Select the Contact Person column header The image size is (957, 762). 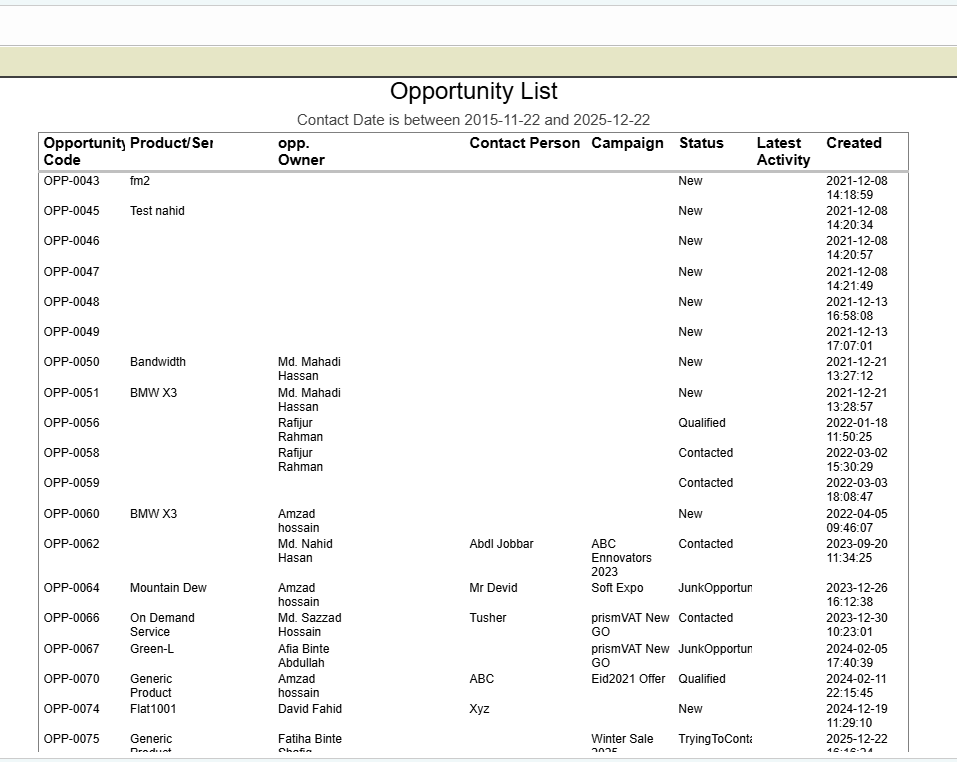pyautogui.click(x=524, y=143)
